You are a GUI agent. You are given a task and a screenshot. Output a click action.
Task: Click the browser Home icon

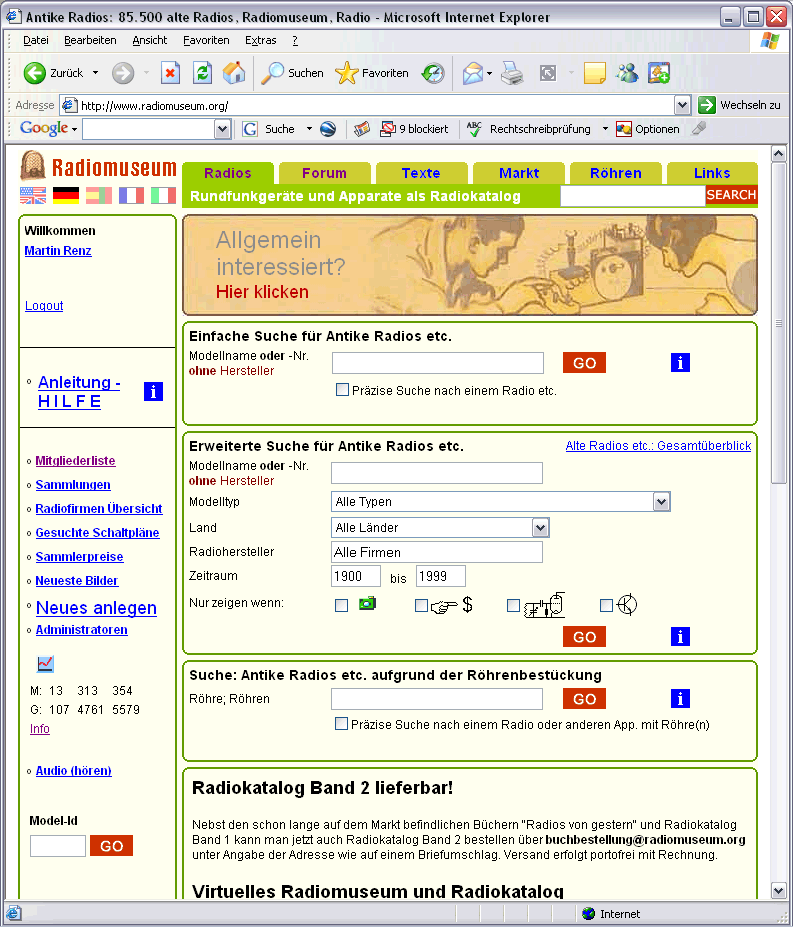(x=233, y=73)
